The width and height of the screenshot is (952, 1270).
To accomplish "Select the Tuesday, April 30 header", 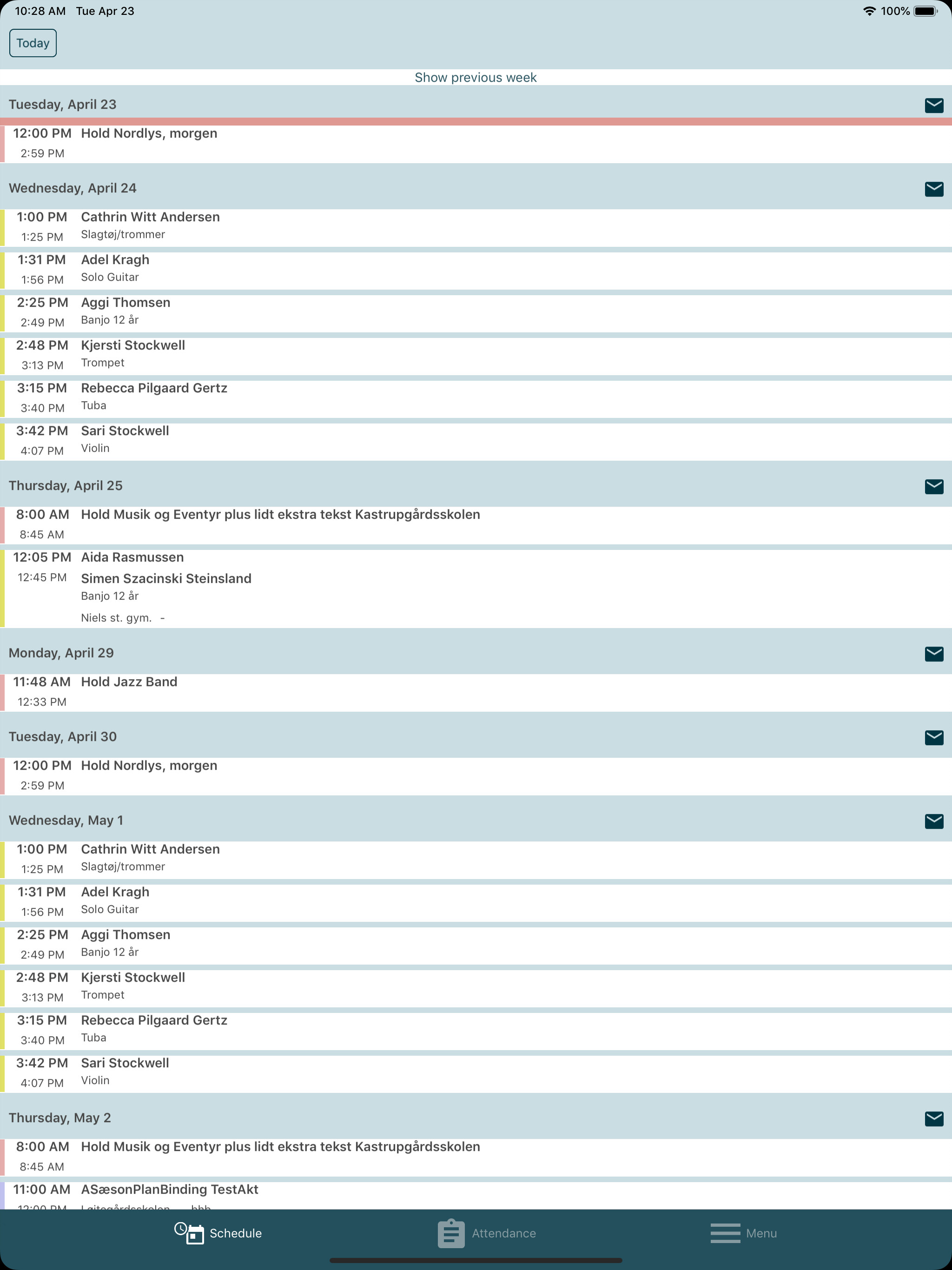I will [63, 737].
